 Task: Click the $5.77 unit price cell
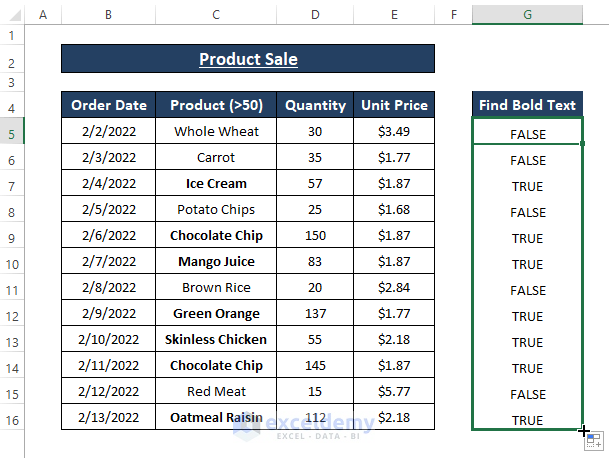click(395, 392)
